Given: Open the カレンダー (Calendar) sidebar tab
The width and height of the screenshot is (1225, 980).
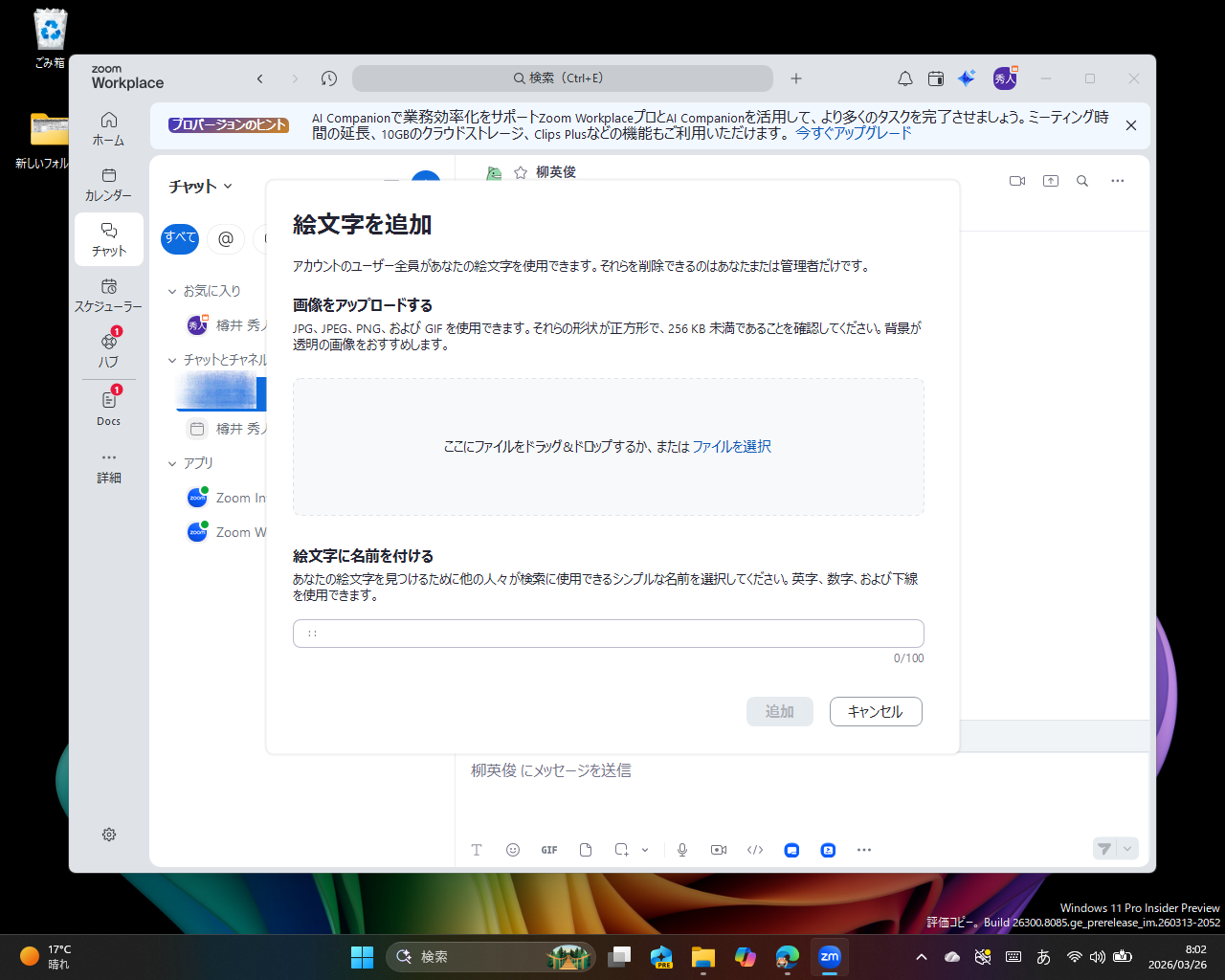Looking at the screenshot, I should pos(109,184).
